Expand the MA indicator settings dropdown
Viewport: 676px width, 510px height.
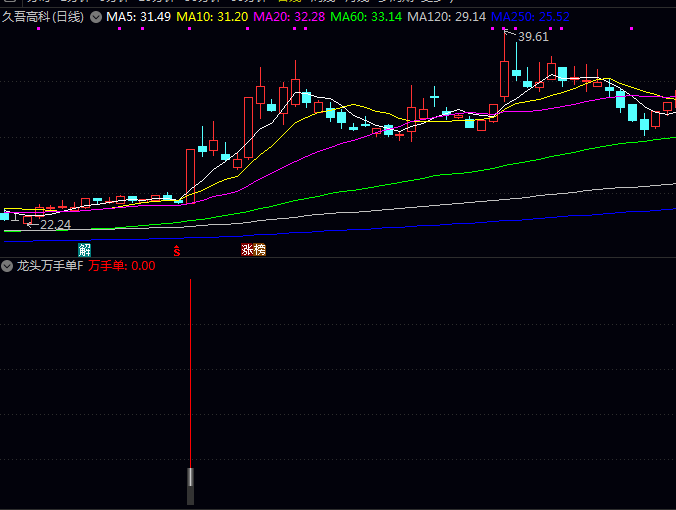pyautogui.click(x=95, y=18)
